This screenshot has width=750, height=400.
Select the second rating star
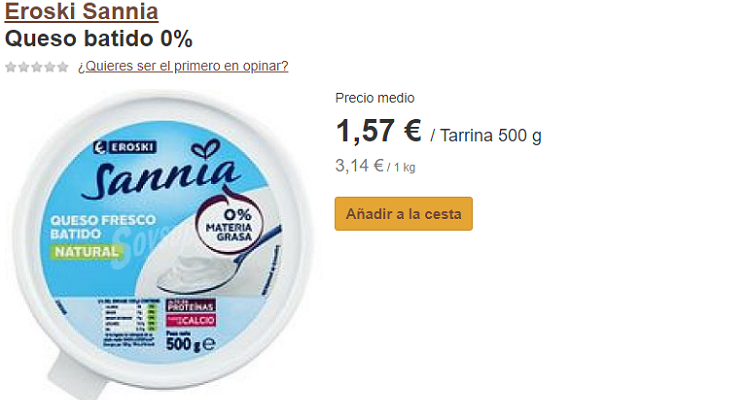(x=23, y=67)
